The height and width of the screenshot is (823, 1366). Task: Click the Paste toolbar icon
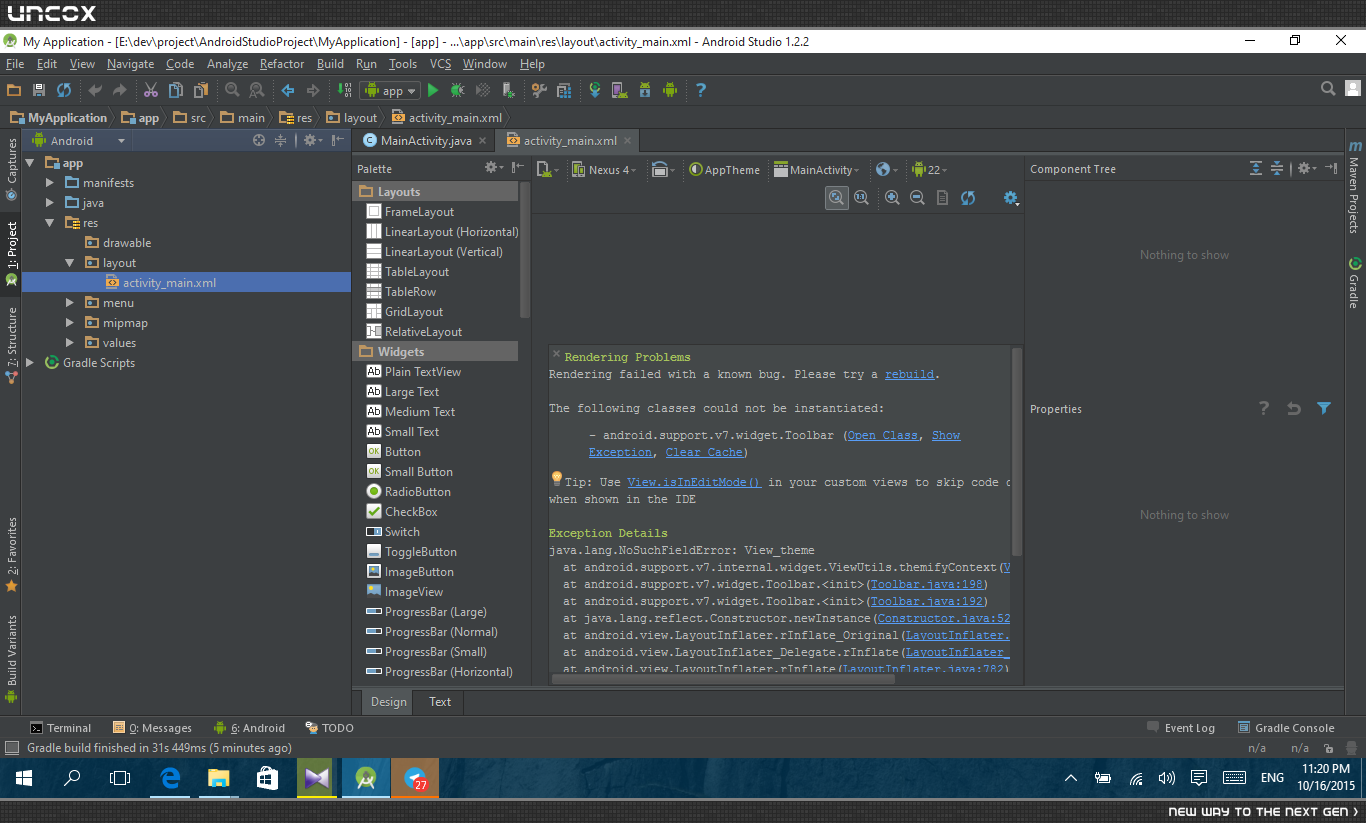pos(199,90)
